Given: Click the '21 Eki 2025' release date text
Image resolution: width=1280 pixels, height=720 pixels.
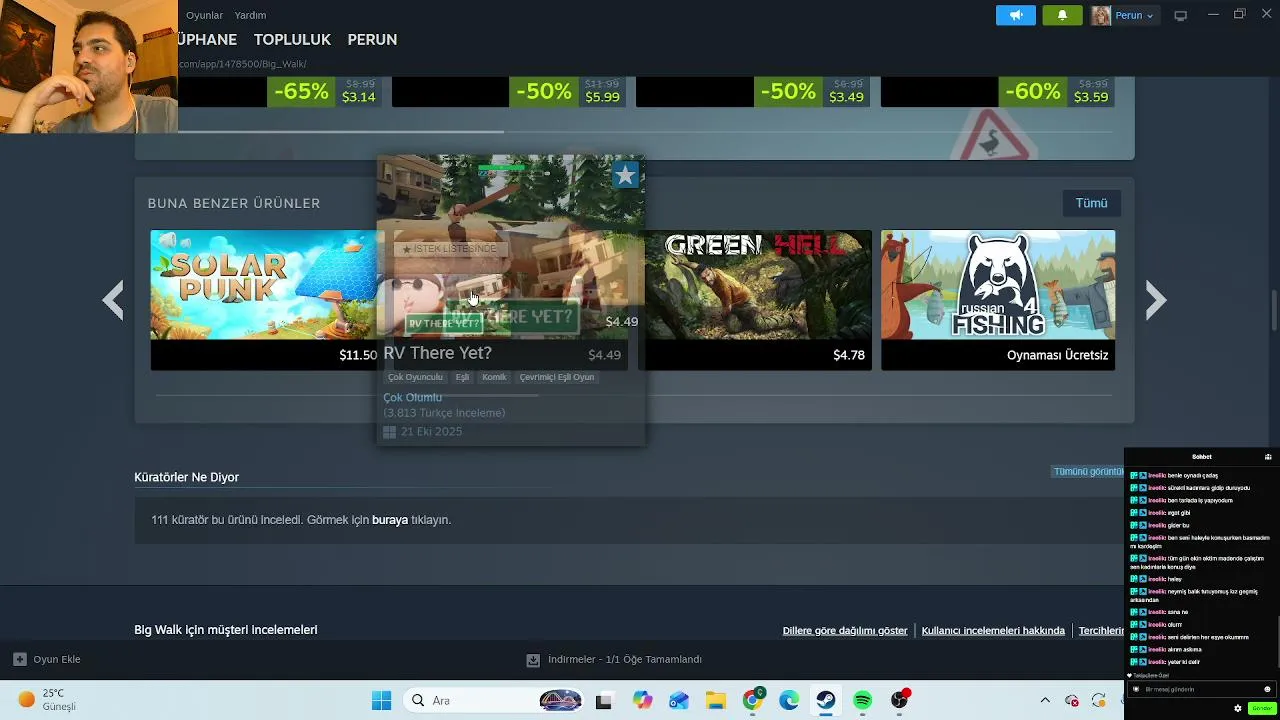Looking at the screenshot, I should coord(432,432).
